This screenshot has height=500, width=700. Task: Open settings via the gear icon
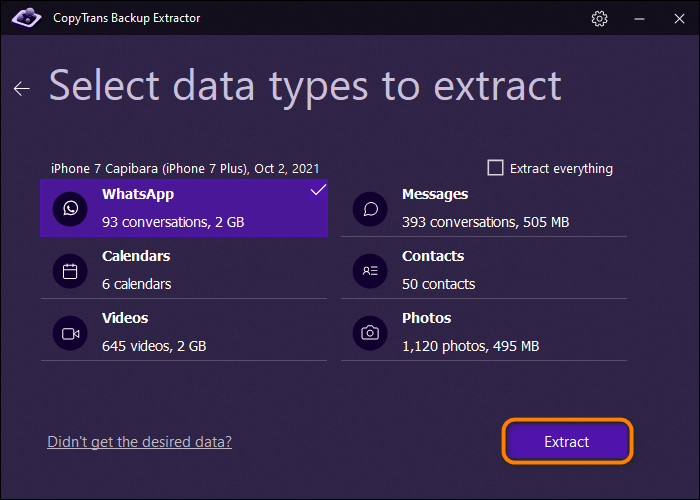(599, 18)
